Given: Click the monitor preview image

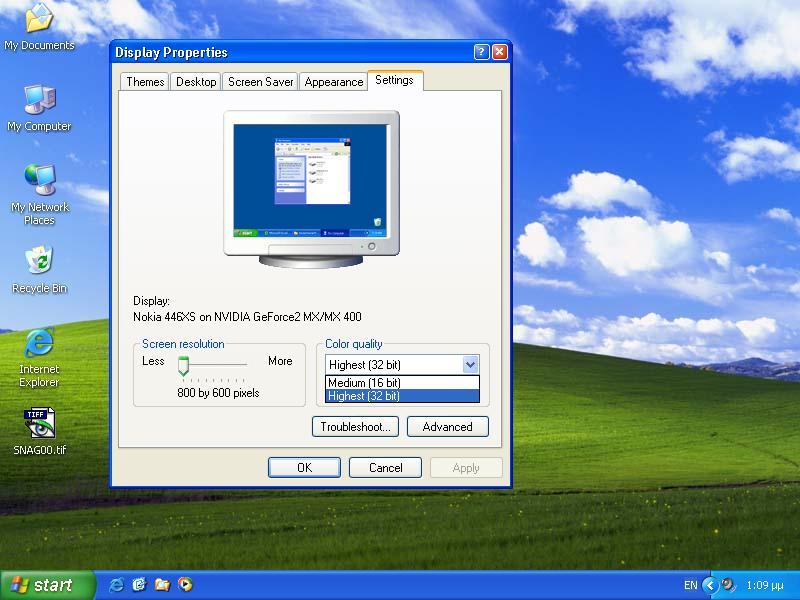Looking at the screenshot, I should tap(311, 189).
